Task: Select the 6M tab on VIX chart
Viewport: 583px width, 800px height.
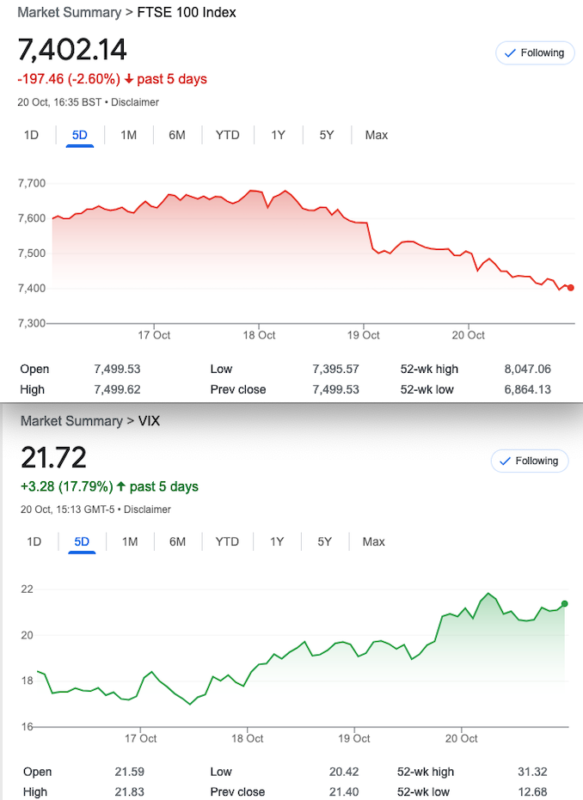Action: pyautogui.click(x=178, y=542)
